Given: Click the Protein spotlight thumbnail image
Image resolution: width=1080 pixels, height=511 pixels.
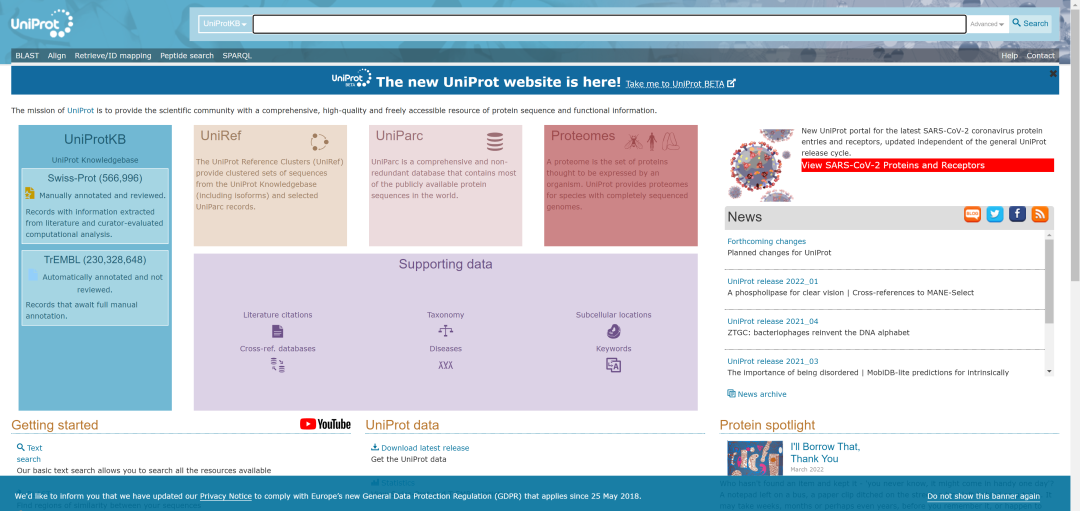Looking at the screenshot, I should 755,458.
